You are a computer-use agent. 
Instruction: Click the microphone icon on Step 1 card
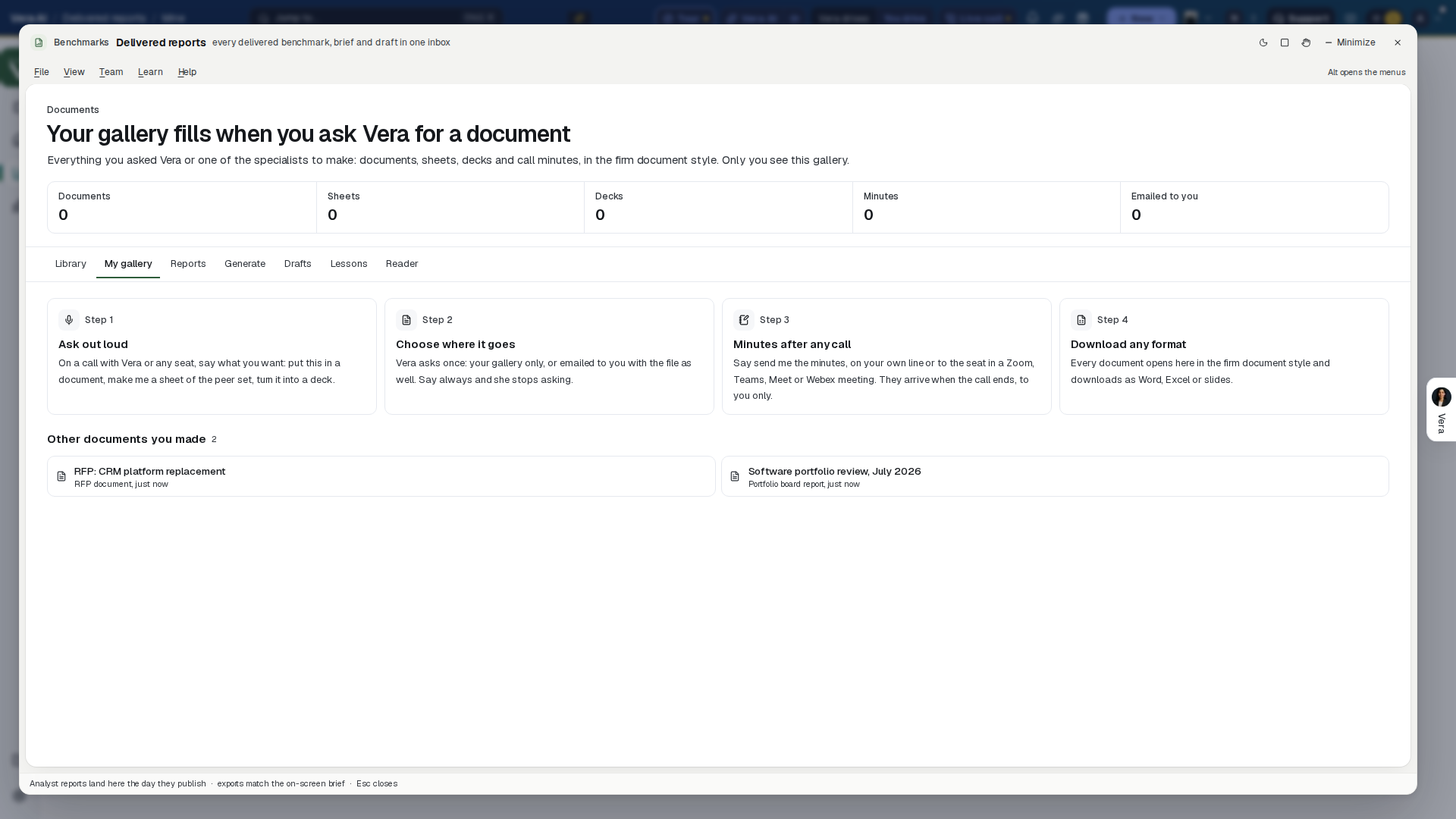(x=69, y=320)
